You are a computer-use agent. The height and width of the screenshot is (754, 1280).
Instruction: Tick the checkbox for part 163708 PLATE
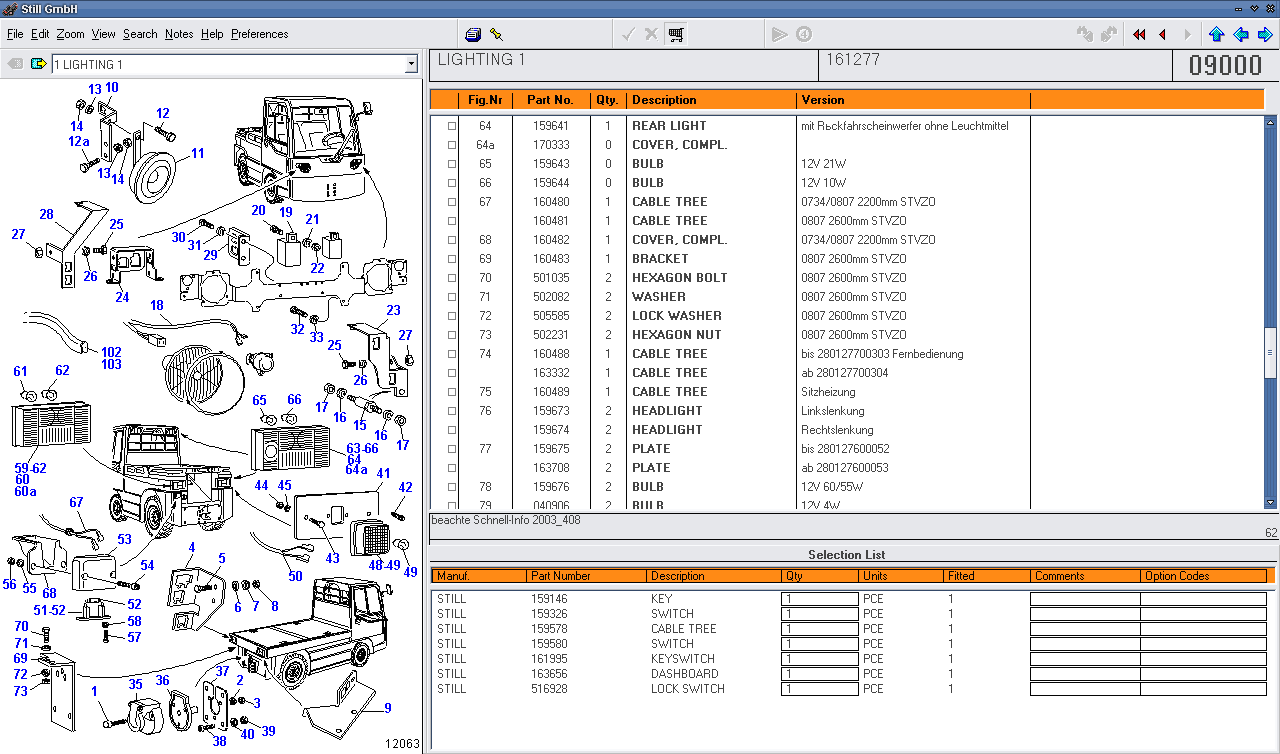click(452, 468)
